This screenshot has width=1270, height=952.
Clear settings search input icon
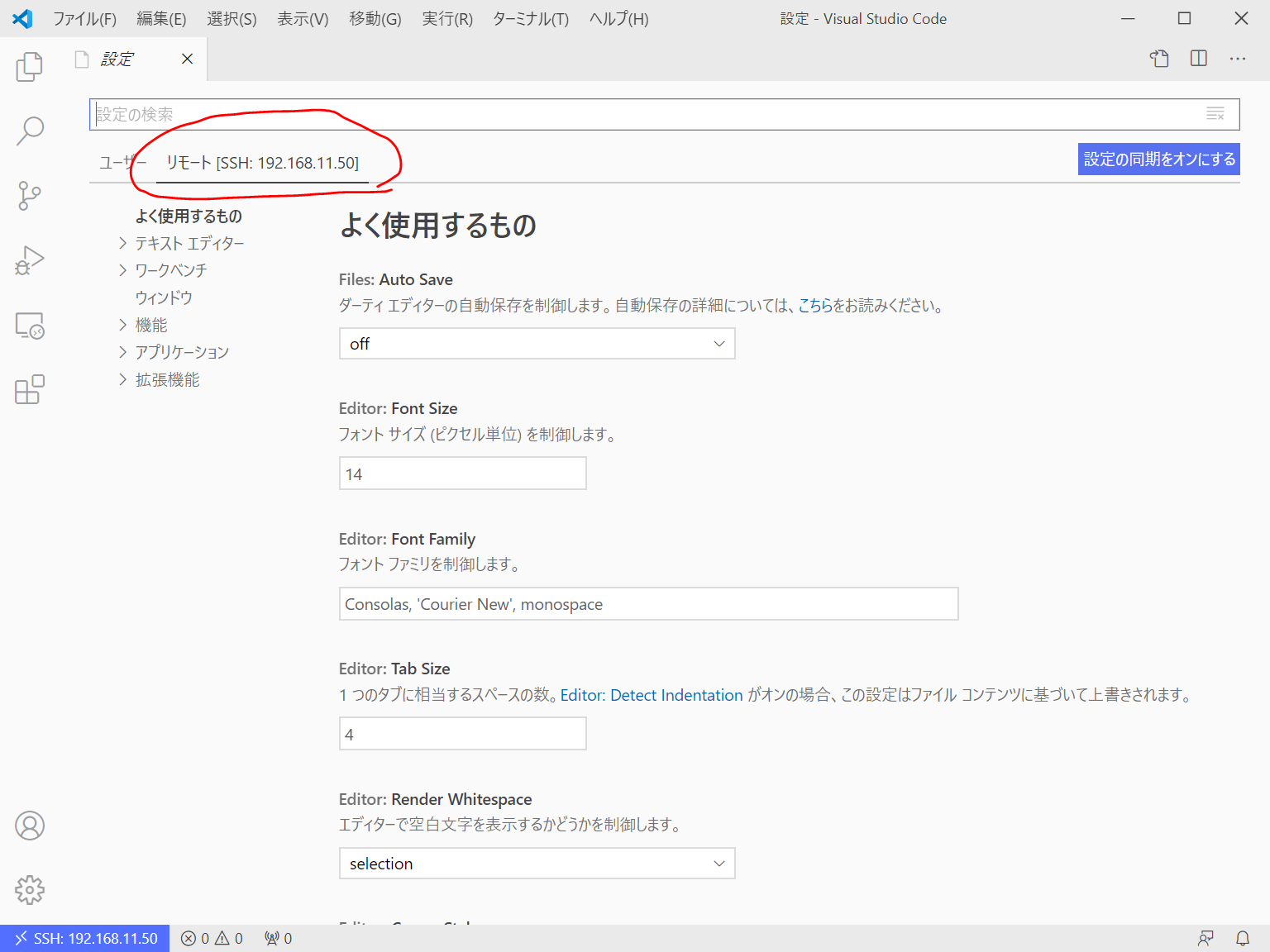1215,114
